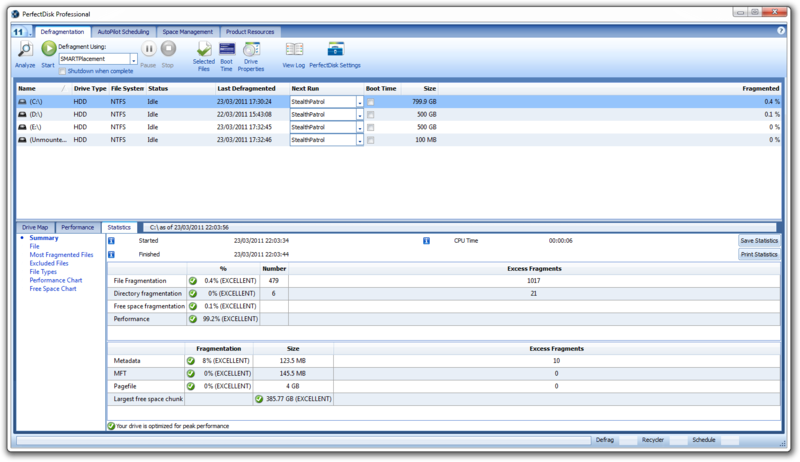
Task: Click File Fragmentation green check icon
Action: coord(193,281)
